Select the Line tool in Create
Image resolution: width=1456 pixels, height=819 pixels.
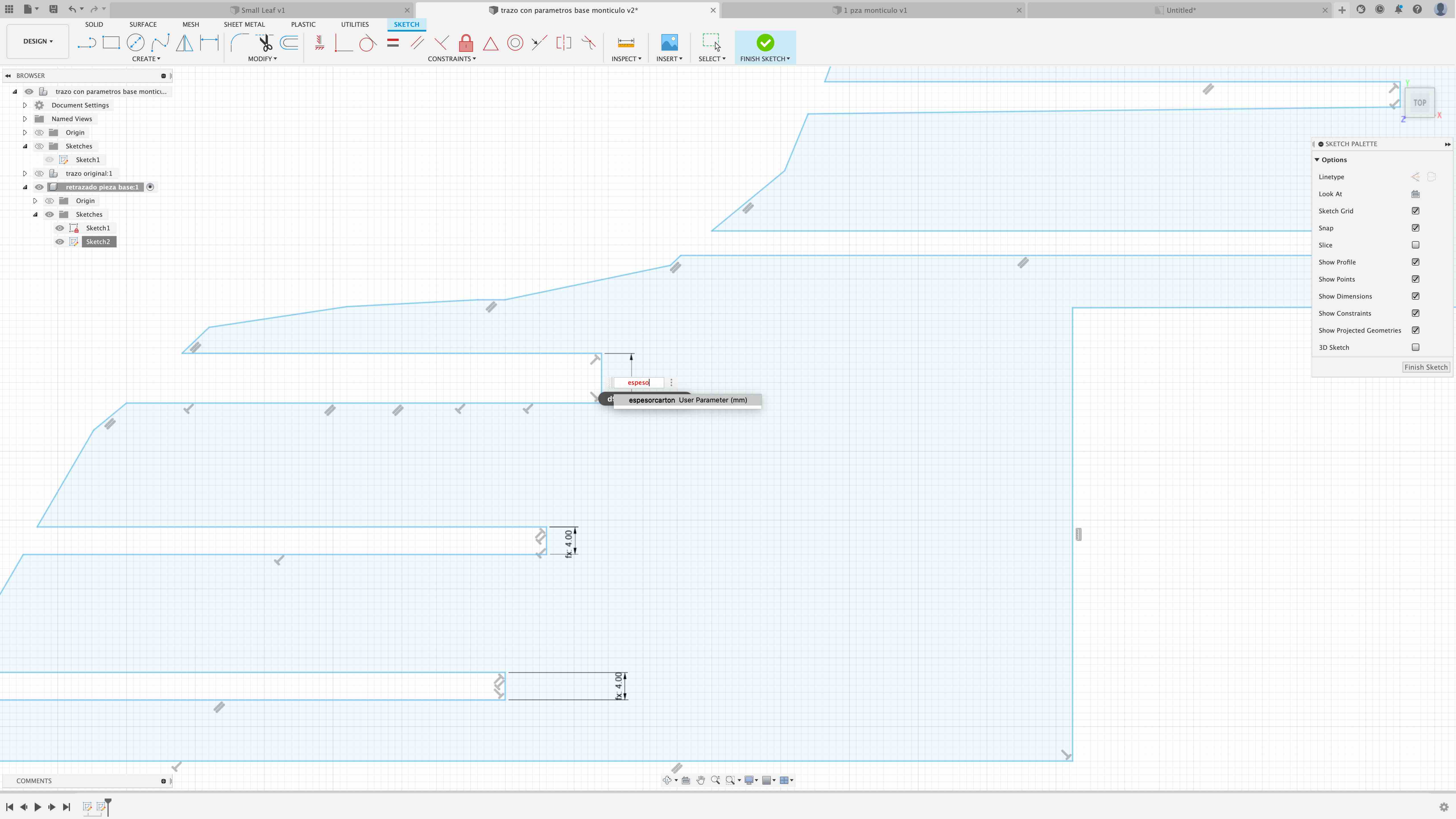tap(86, 43)
